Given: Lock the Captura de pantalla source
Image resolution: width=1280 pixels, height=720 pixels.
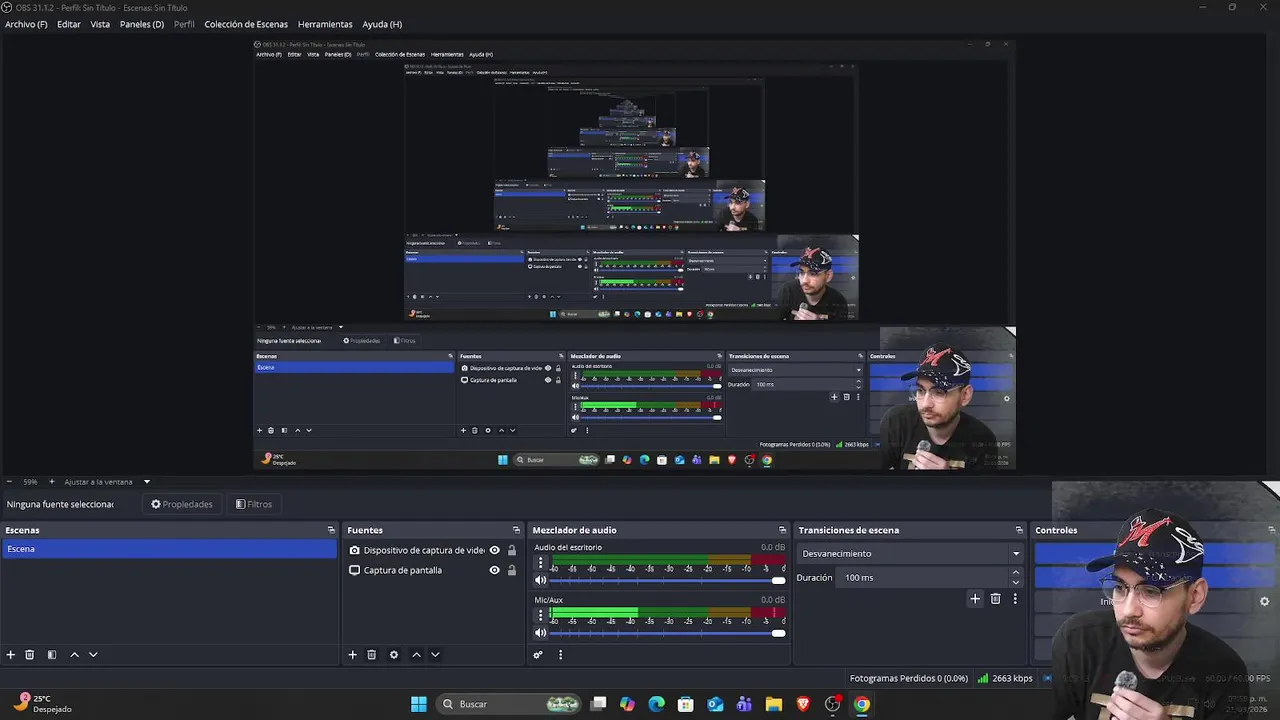Looking at the screenshot, I should coord(512,570).
